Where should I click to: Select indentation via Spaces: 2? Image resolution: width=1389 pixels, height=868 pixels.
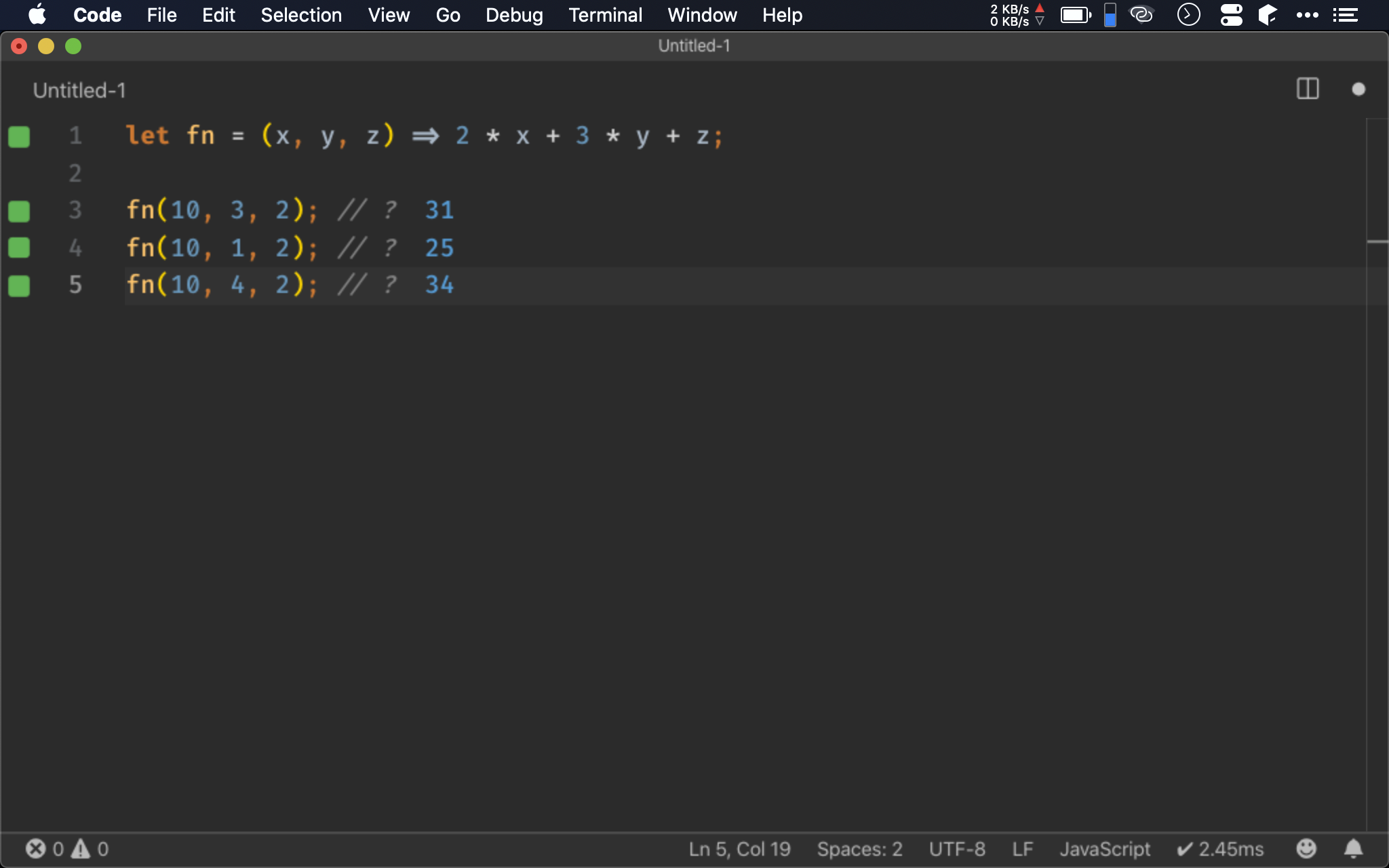coord(859,848)
